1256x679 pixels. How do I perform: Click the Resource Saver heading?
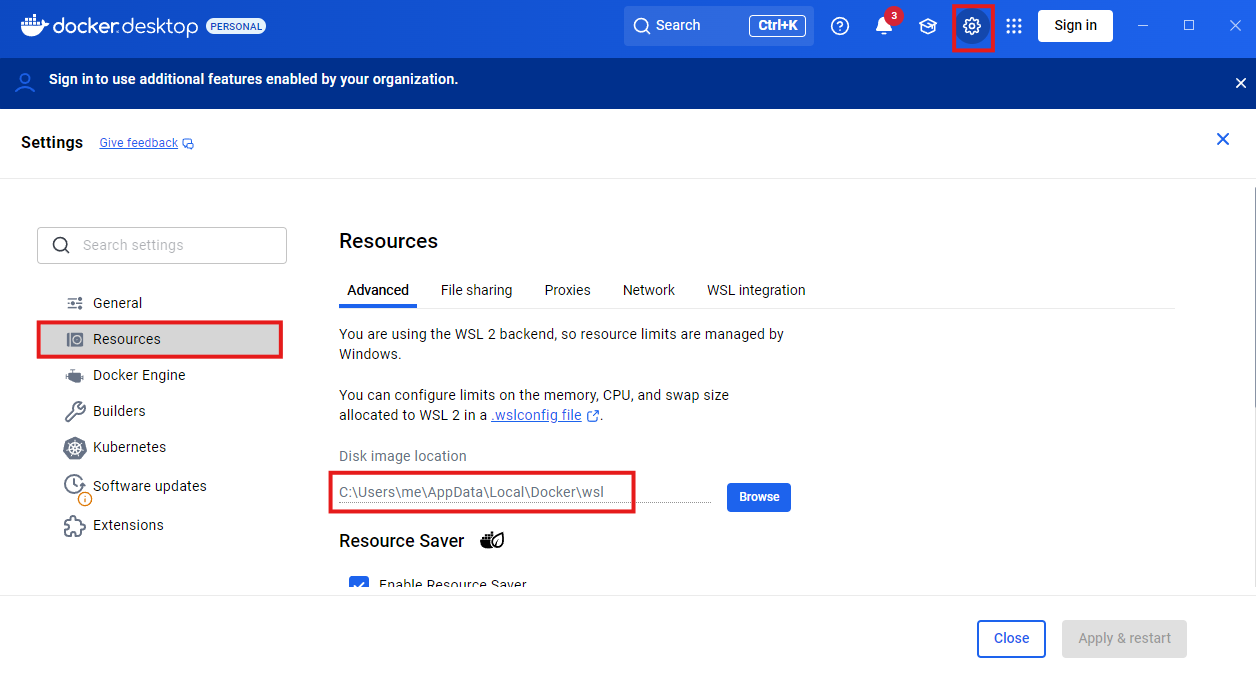pyautogui.click(x=402, y=541)
